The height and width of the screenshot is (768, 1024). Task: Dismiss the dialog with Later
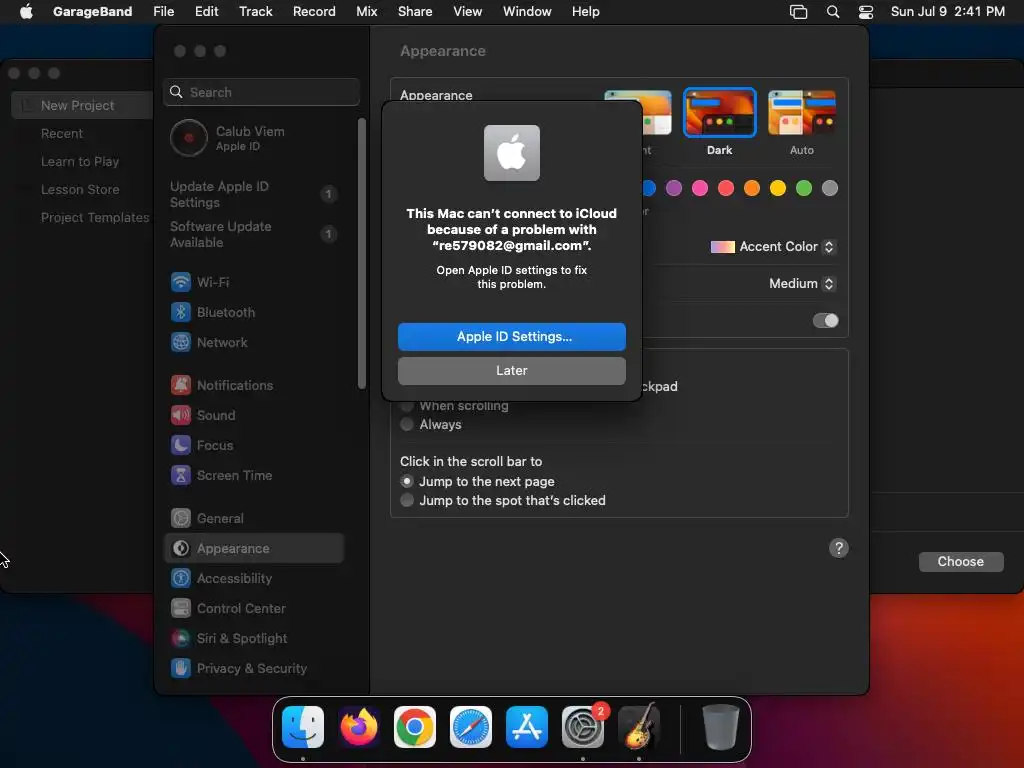click(x=511, y=370)
